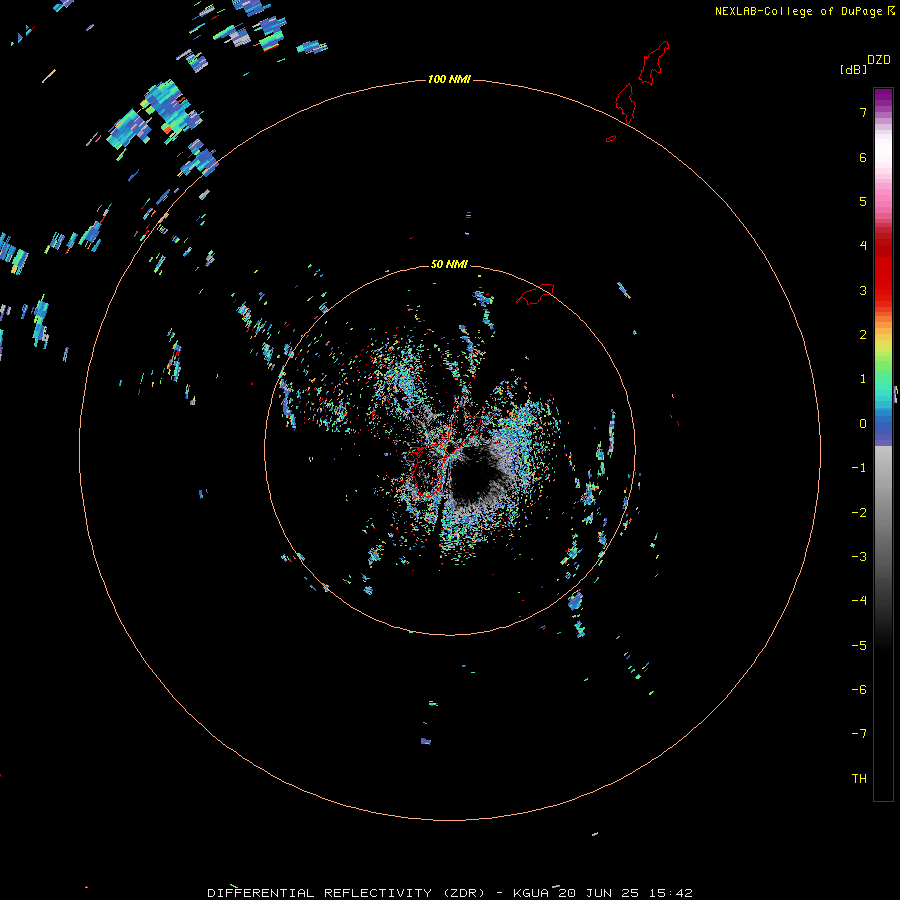
Task: Click the 3 dB value on the color scale
Action: coord(863,290)
